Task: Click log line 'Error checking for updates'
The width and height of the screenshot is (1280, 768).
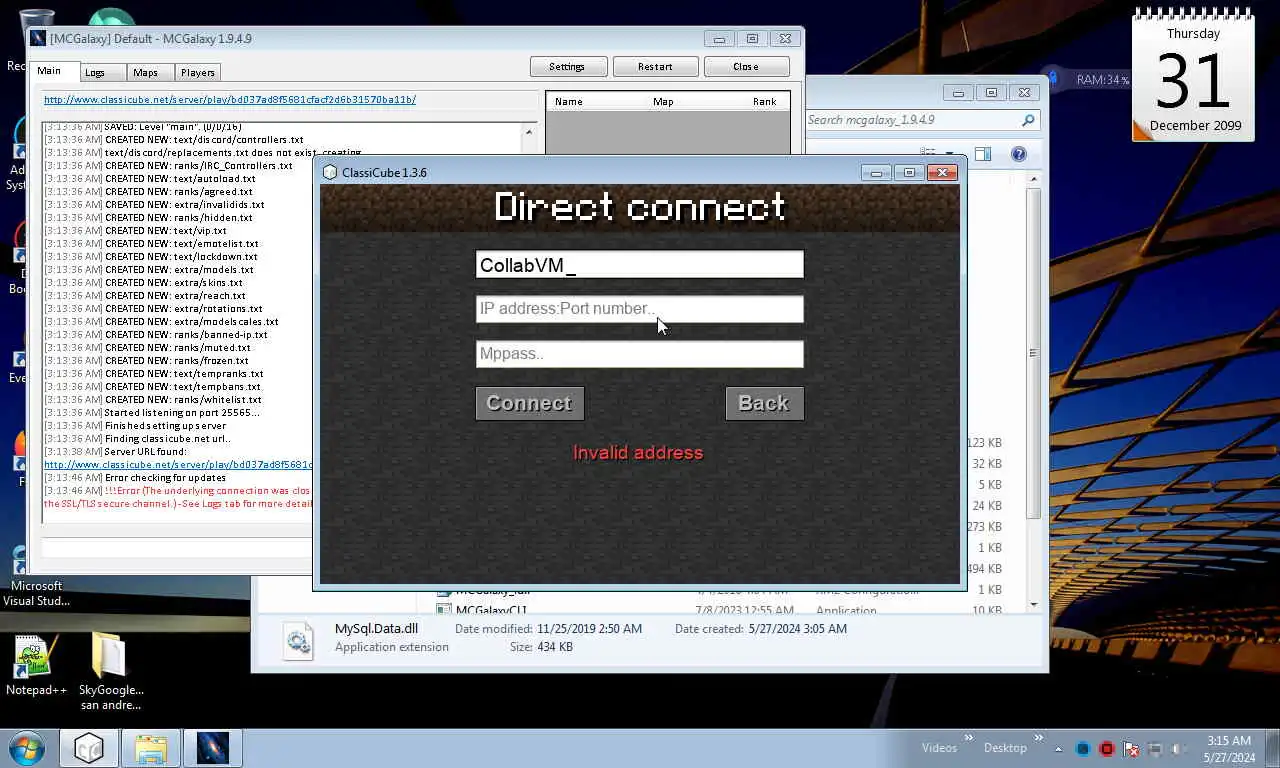Action: coord(135,478)
